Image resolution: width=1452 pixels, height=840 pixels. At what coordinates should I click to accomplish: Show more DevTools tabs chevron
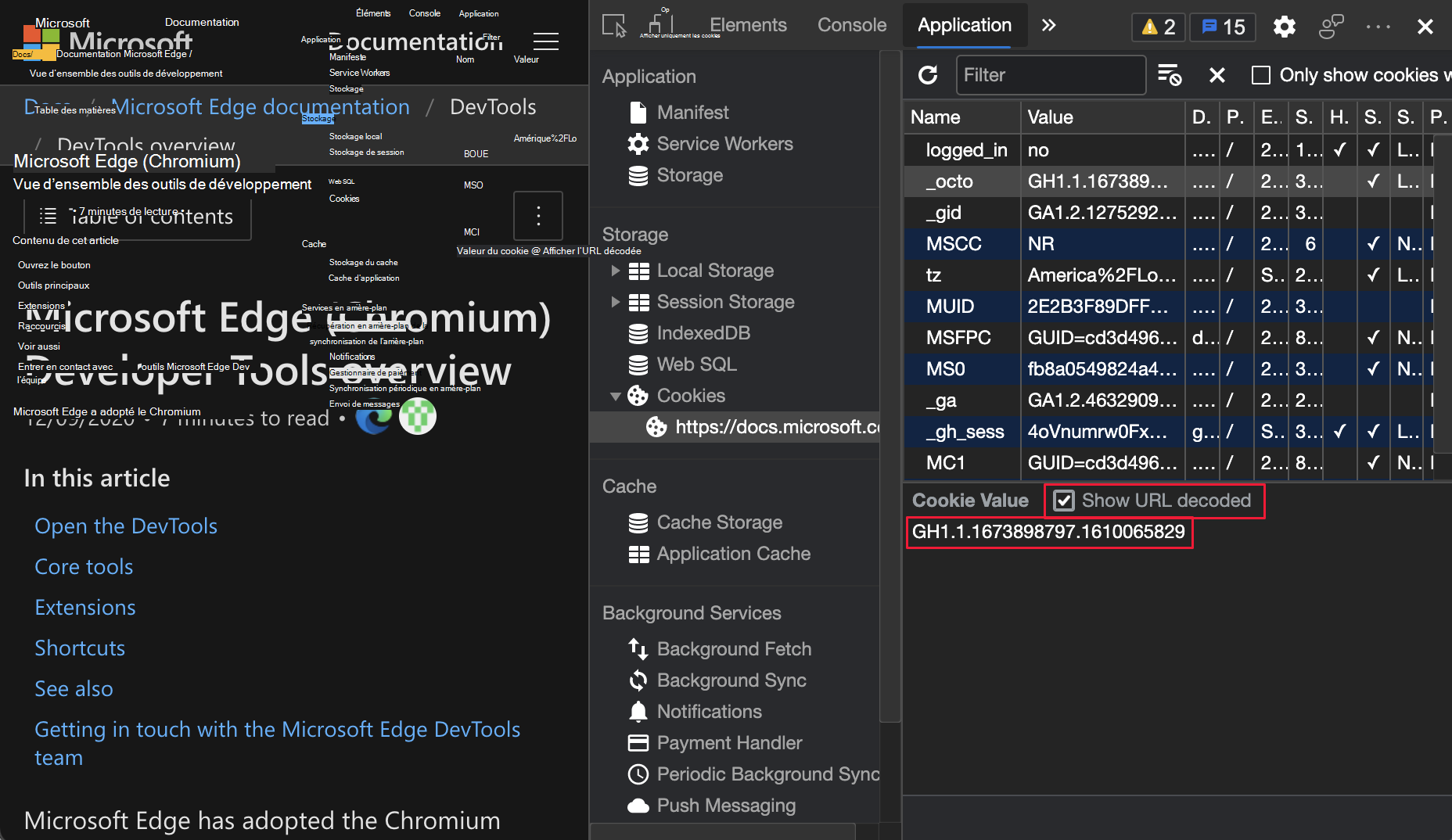(1048, 25)
